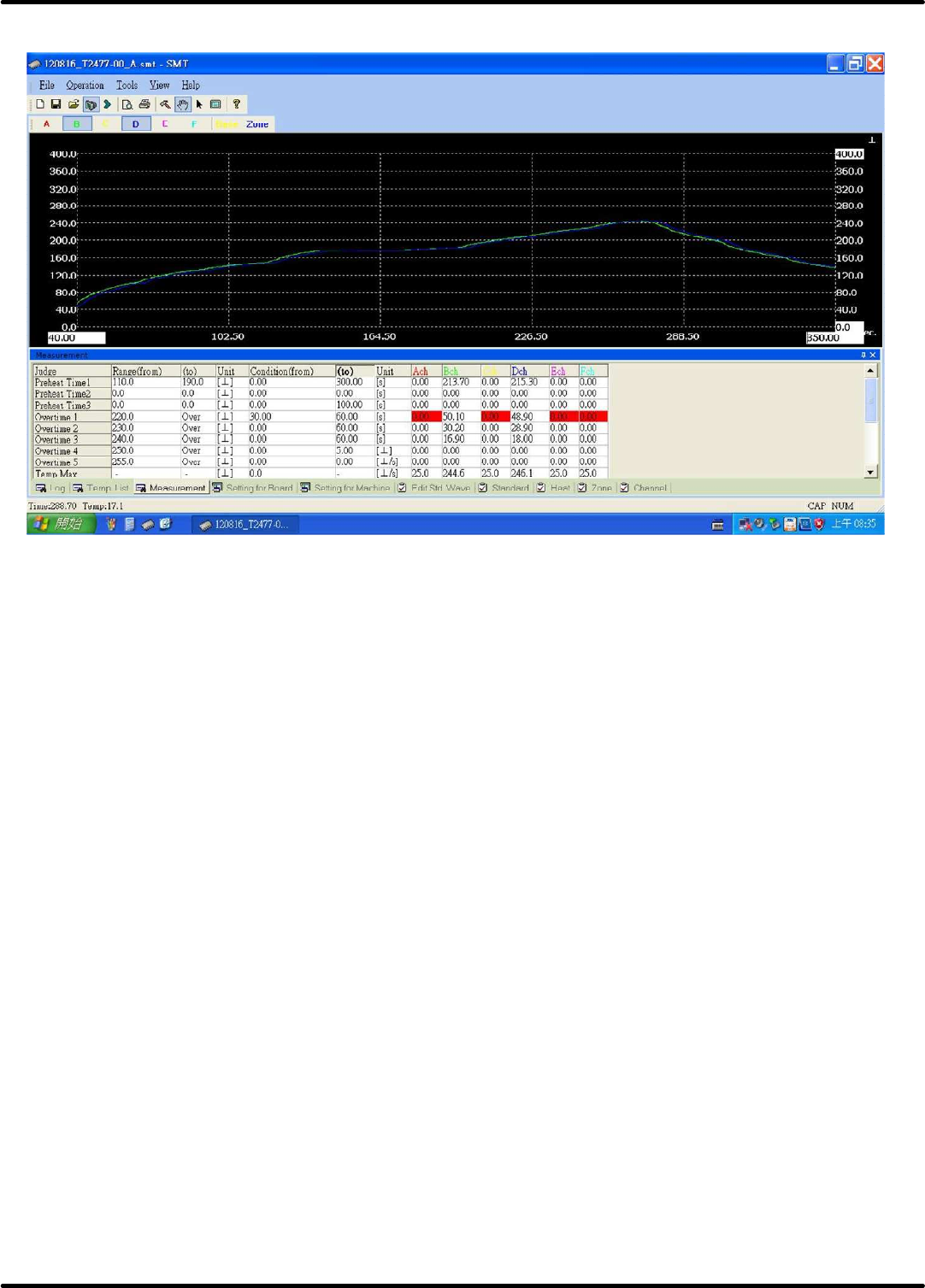Click the Dch column header
Screen dimensions: 925x1288
528,371
